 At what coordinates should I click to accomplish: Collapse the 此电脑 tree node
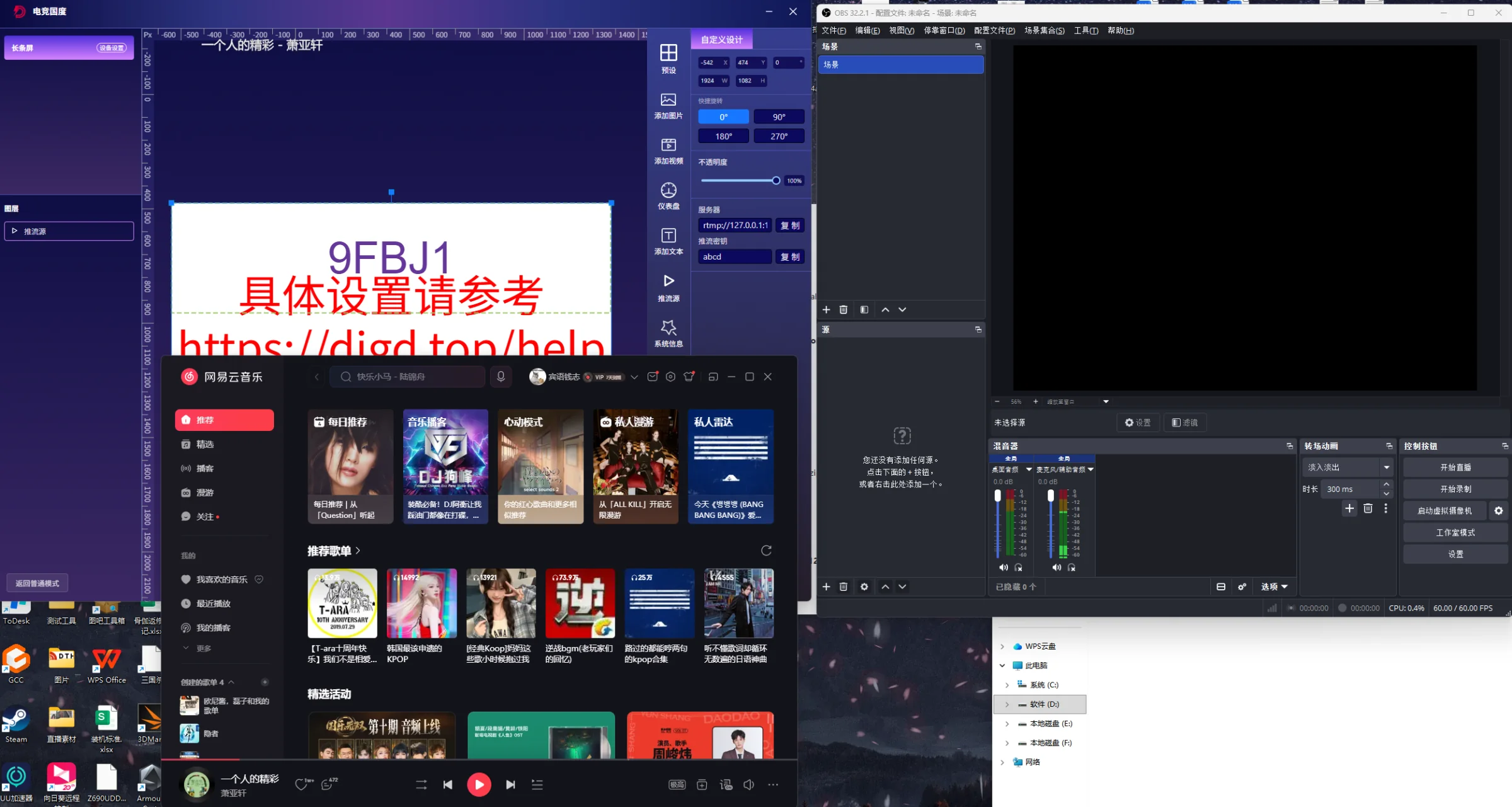tap(1002, 665)
